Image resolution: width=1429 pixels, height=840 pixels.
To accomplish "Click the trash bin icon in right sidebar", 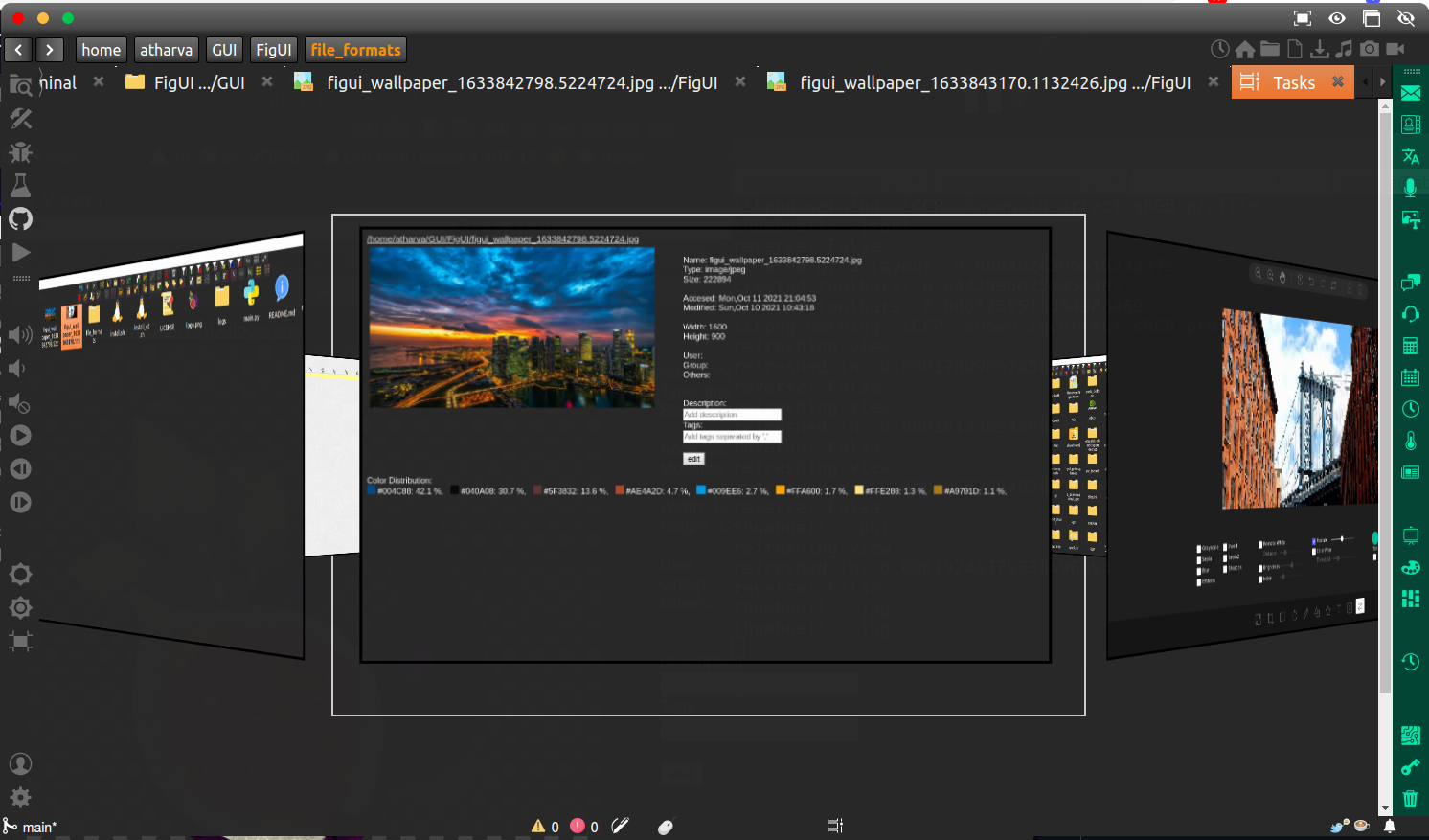I will pyautogui.click(x=1410, y=799).
